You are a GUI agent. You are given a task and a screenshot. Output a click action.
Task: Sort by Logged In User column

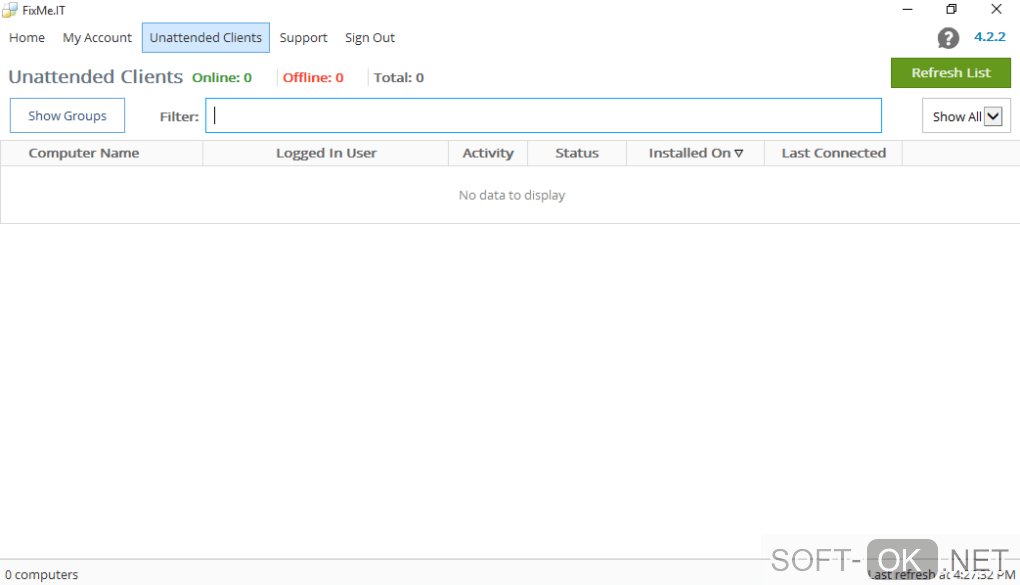[326, 154]
